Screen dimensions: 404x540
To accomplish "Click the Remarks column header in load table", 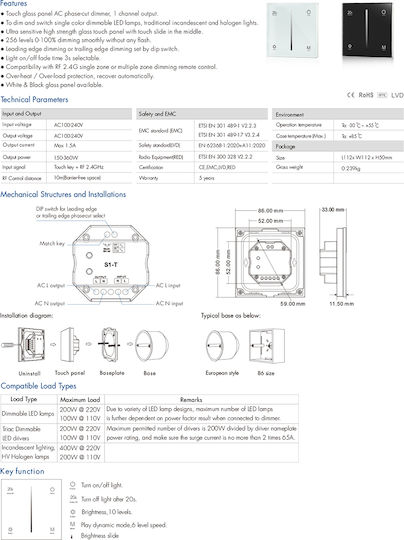I will [191, 400].
